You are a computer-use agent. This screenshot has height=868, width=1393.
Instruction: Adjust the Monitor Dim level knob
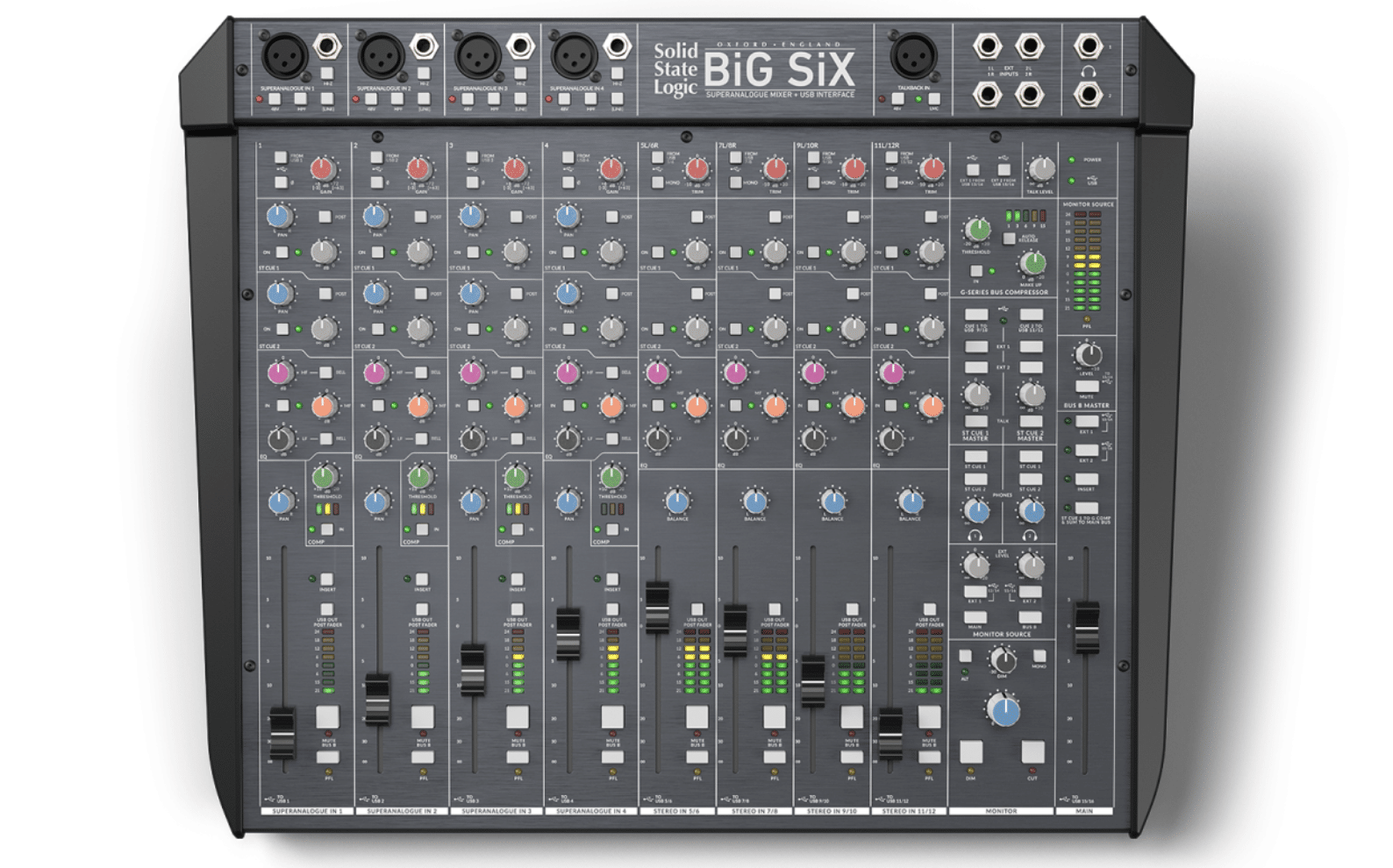[1003, 660]
